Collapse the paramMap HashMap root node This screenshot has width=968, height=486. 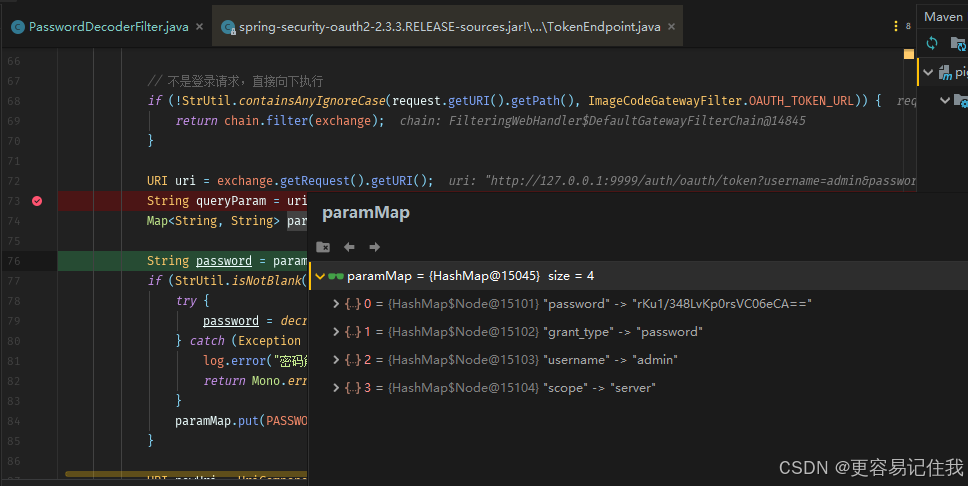(320, 276)
